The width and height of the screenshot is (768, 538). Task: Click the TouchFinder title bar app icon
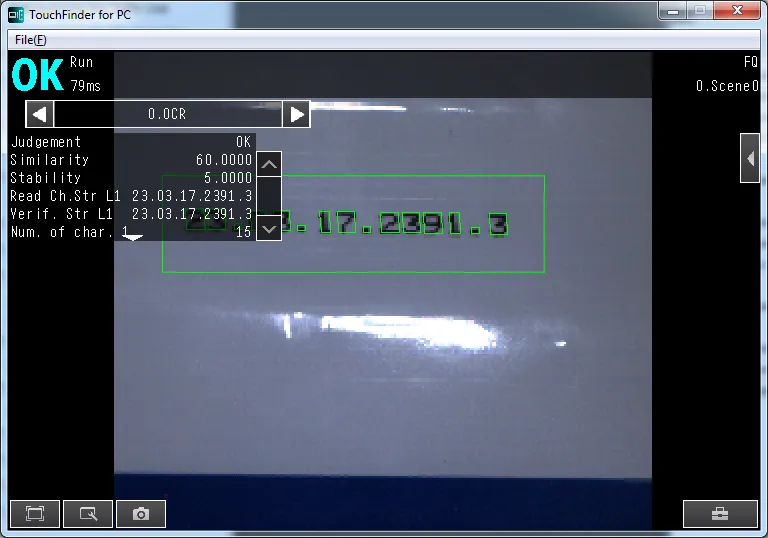(16, 15)
